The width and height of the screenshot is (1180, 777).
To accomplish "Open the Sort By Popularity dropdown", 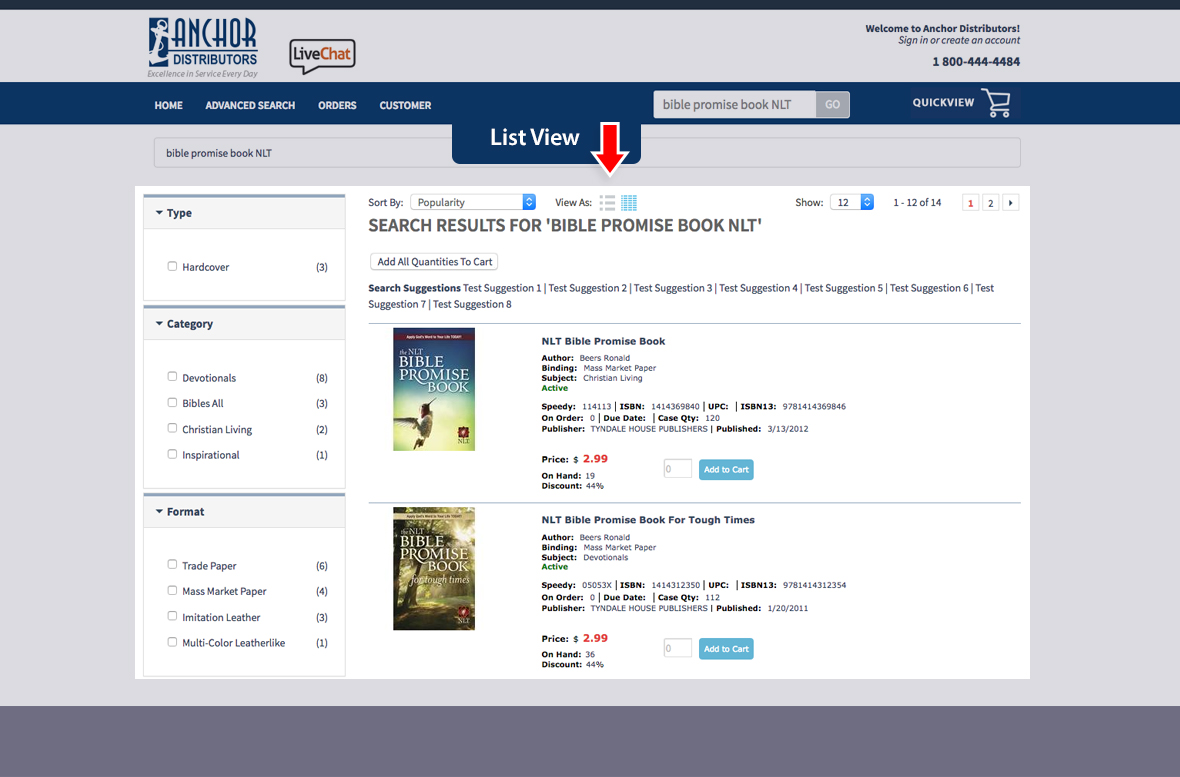I will click(473, 203).
